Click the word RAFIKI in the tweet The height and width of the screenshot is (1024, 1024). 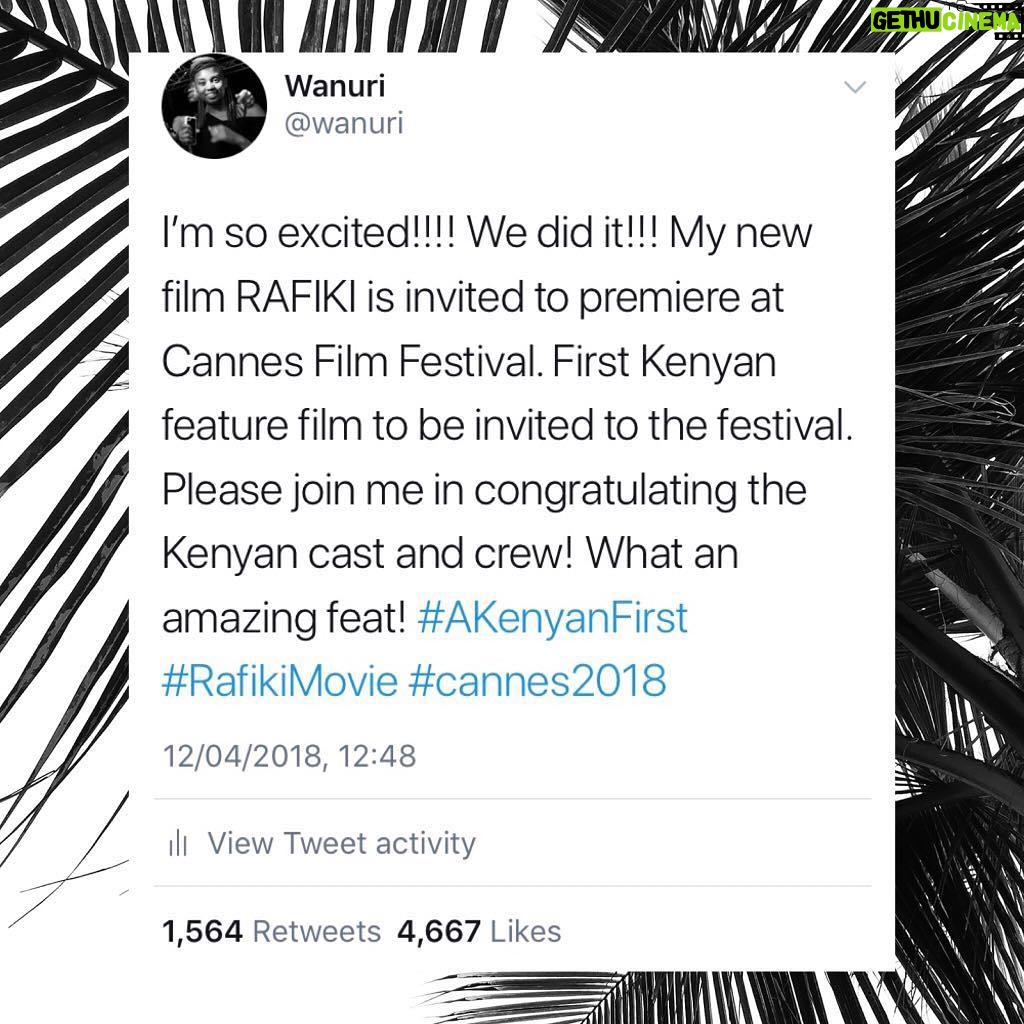coord(295,297)
